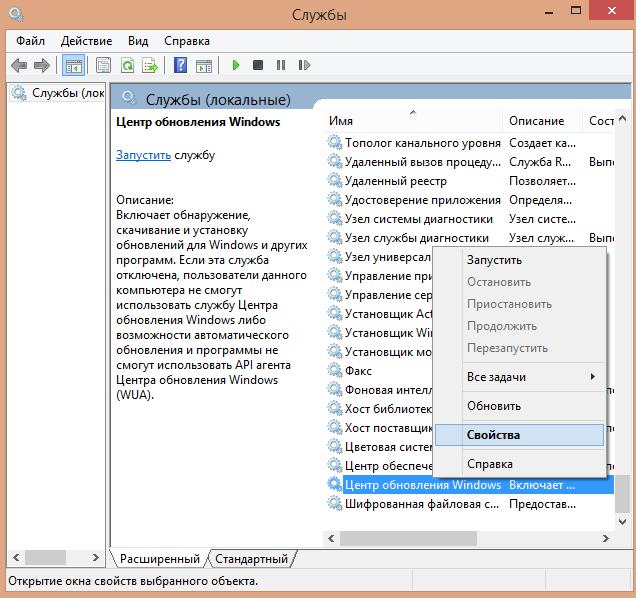Click description cell Предостав...

(542, 504)
